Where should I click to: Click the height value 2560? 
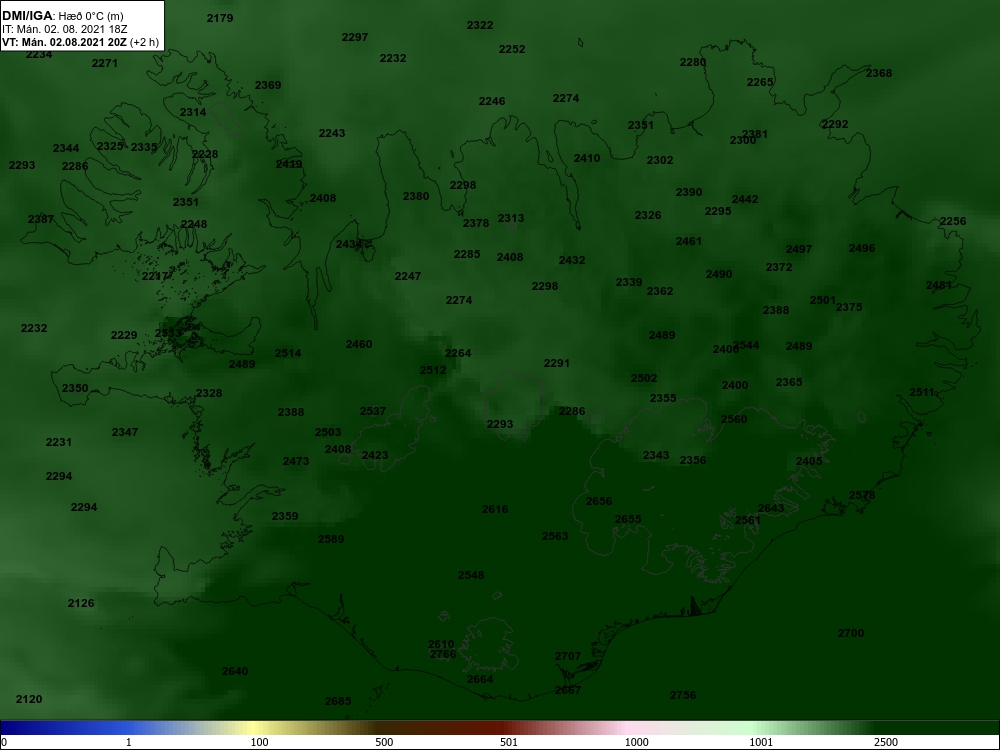click(734, 420)
